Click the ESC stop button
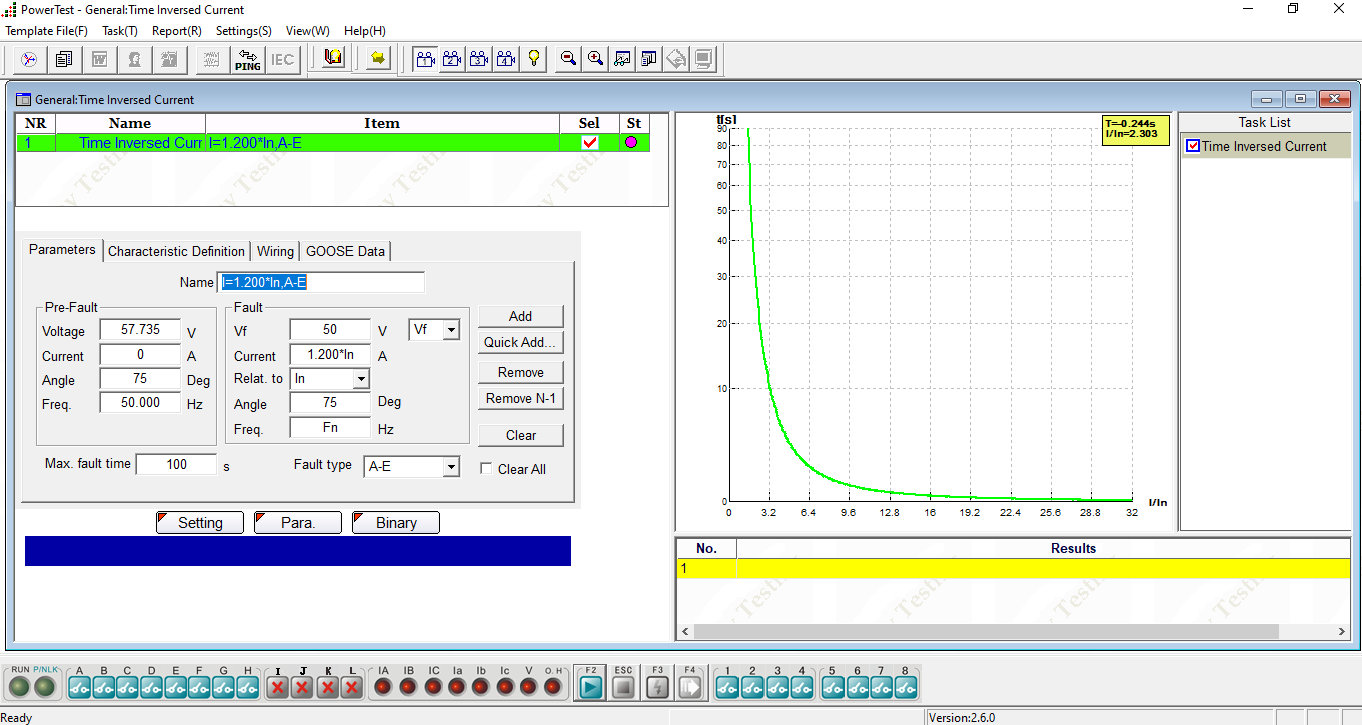Image resolution: width=1362 pixels, height=725 pixels. [x=623, y=687]
